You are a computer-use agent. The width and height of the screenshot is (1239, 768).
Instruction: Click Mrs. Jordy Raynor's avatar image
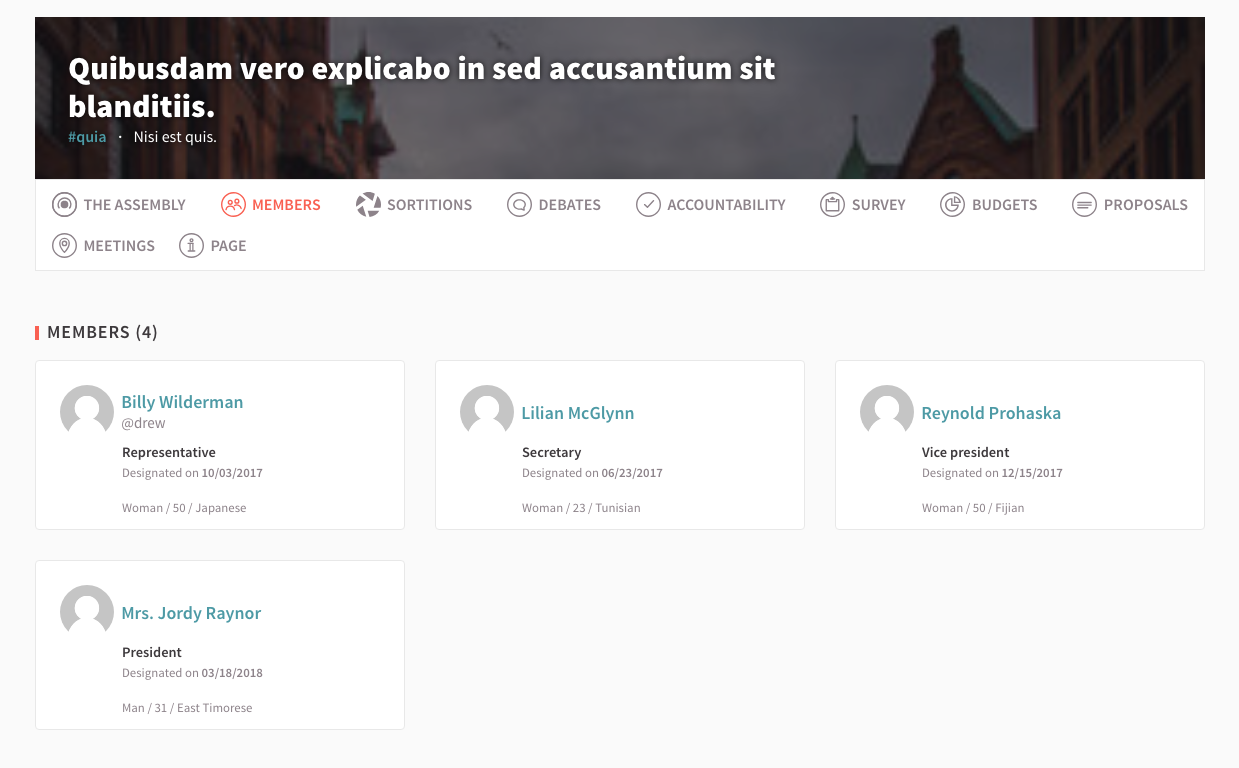87,611
